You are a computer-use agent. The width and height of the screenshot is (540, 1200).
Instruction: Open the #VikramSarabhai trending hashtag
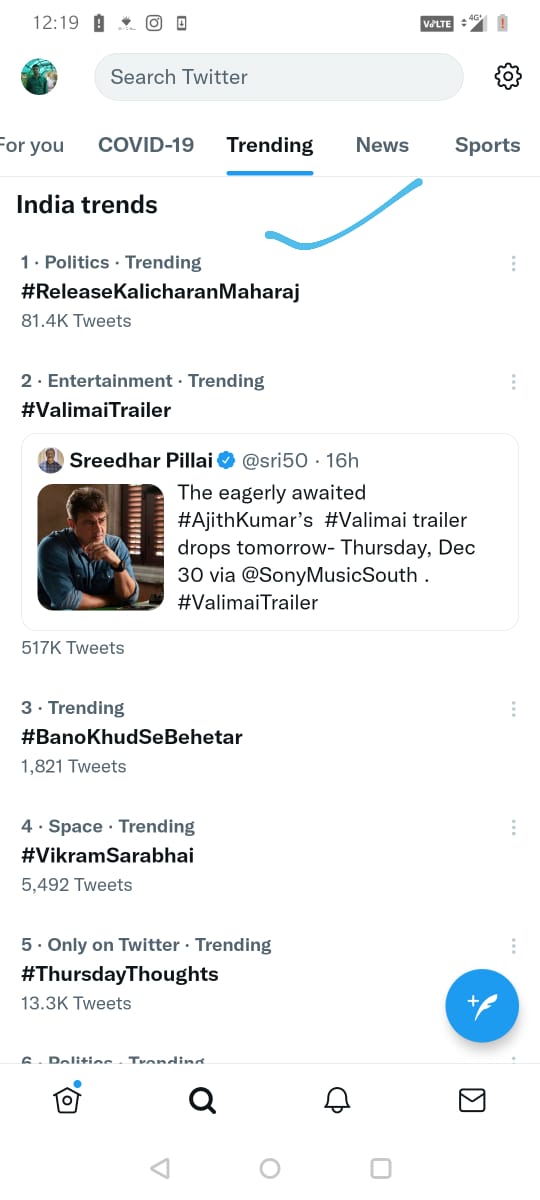coord(108,856)
